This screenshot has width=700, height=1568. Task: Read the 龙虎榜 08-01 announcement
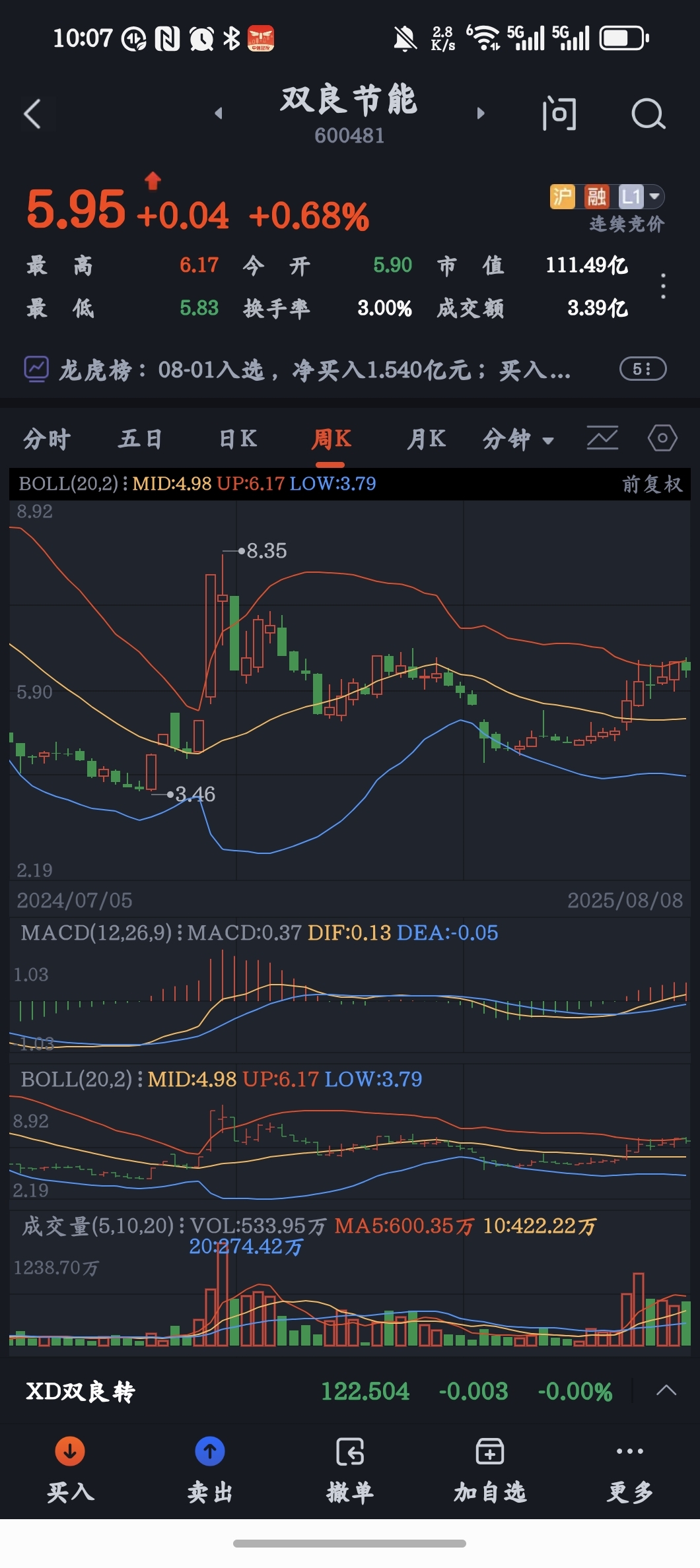(x=315, y=370)
